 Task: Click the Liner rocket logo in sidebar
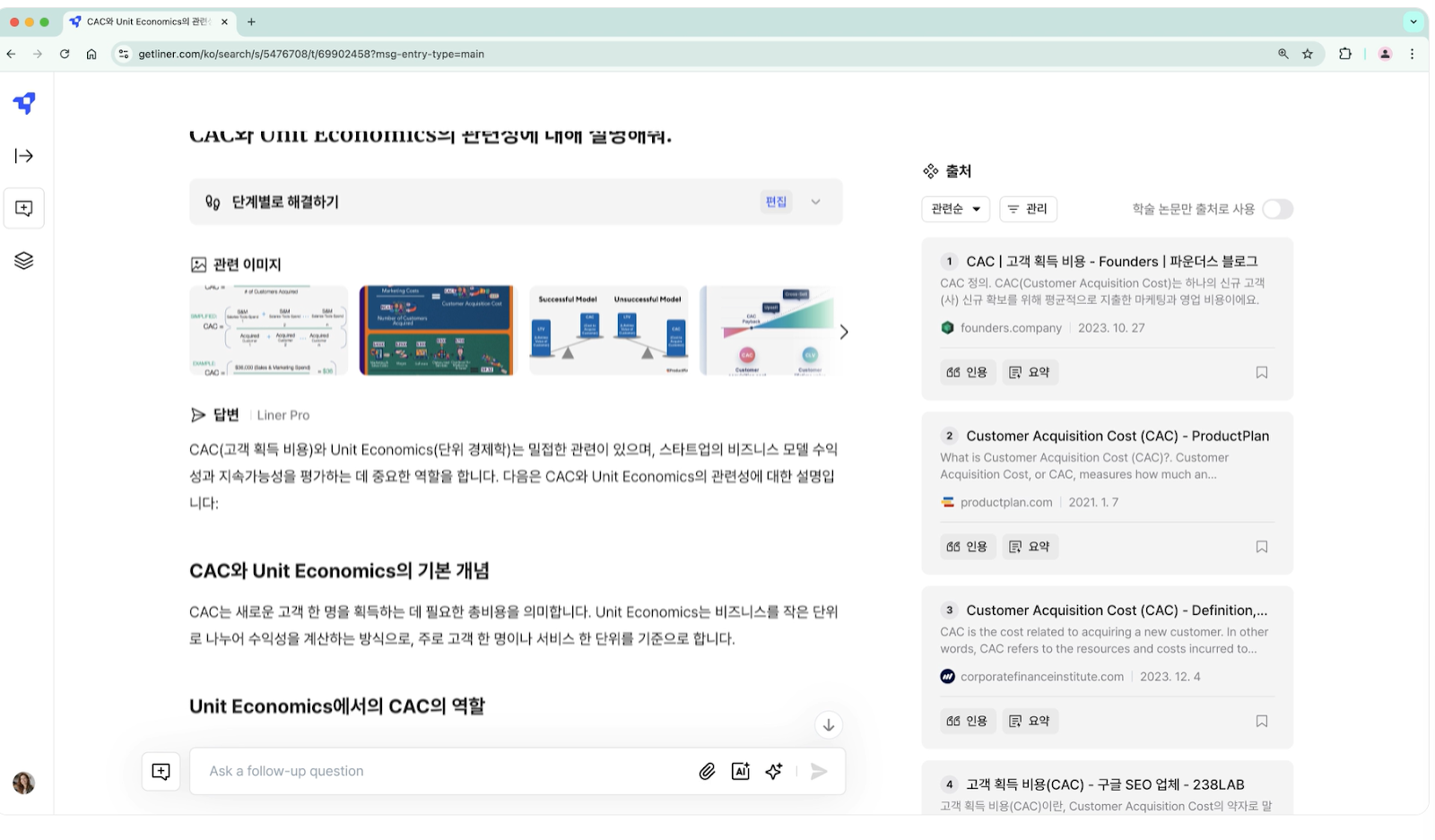24,103
